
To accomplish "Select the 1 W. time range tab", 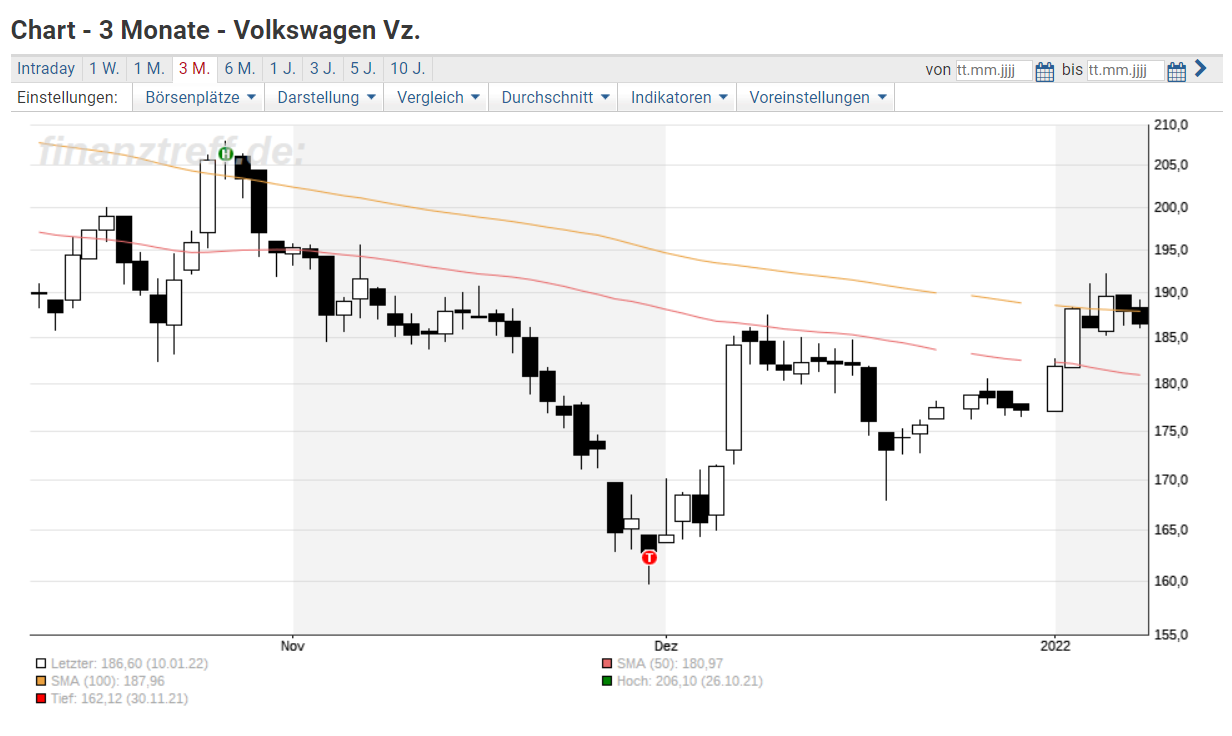I will point(104,69).
